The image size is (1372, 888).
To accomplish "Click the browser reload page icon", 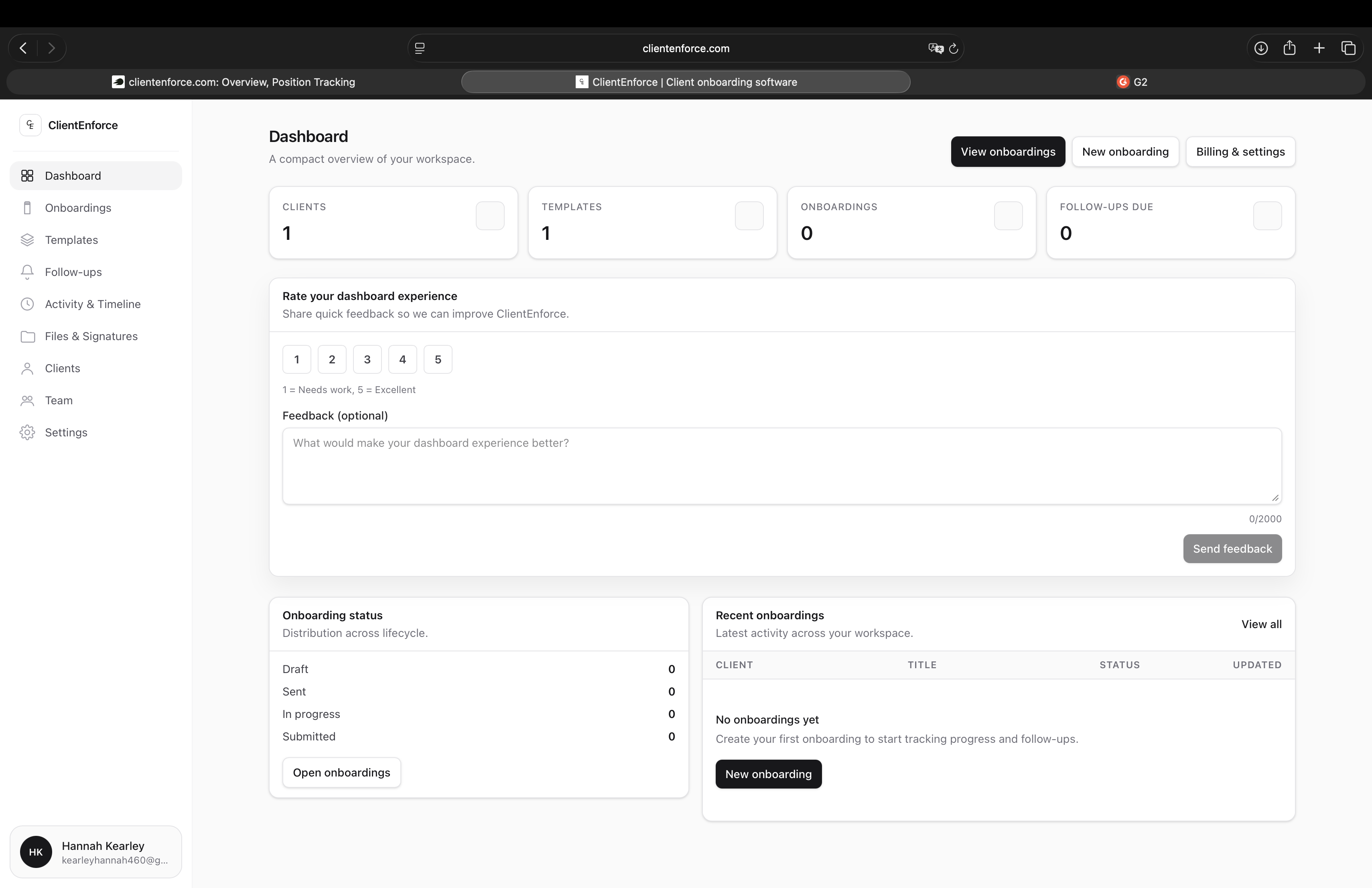I will click(x=954, y=49).
